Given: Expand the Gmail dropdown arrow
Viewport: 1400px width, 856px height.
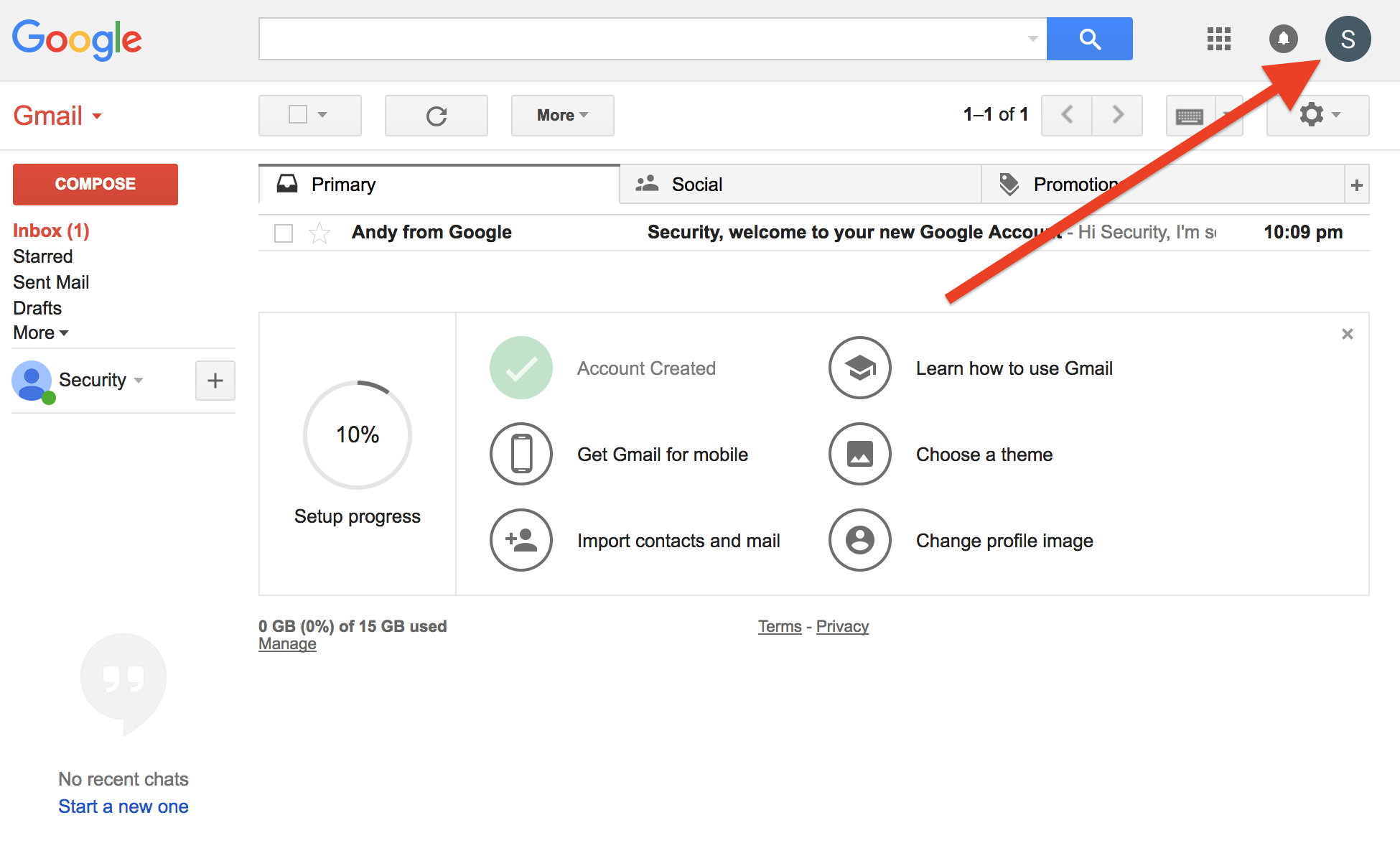Looking at the screenshot, I should [x=97, y=116].
